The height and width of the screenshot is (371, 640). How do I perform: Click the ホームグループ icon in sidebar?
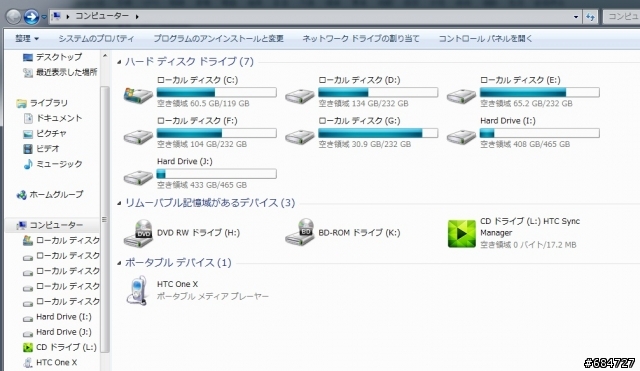point(21,195)
